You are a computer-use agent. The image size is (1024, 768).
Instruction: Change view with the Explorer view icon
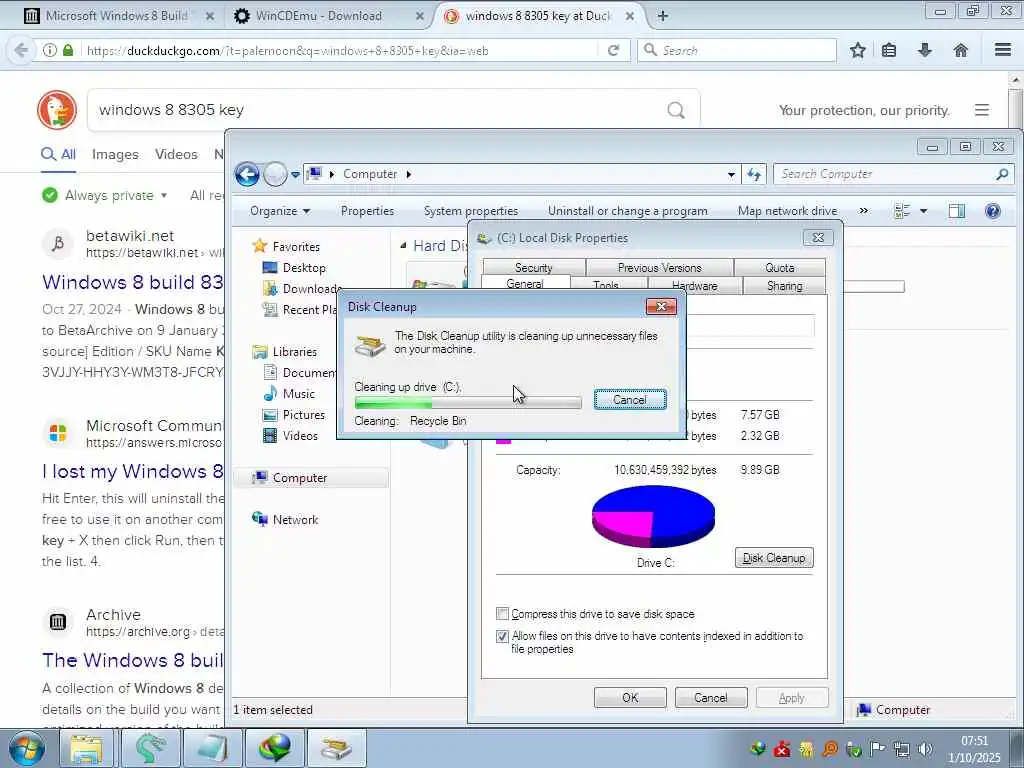point(903,211)
